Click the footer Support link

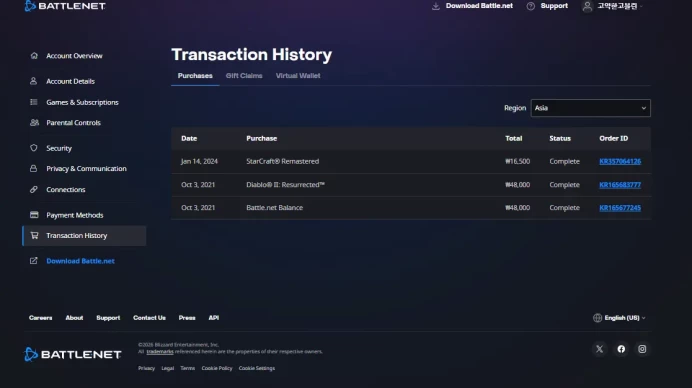(108, 318)
